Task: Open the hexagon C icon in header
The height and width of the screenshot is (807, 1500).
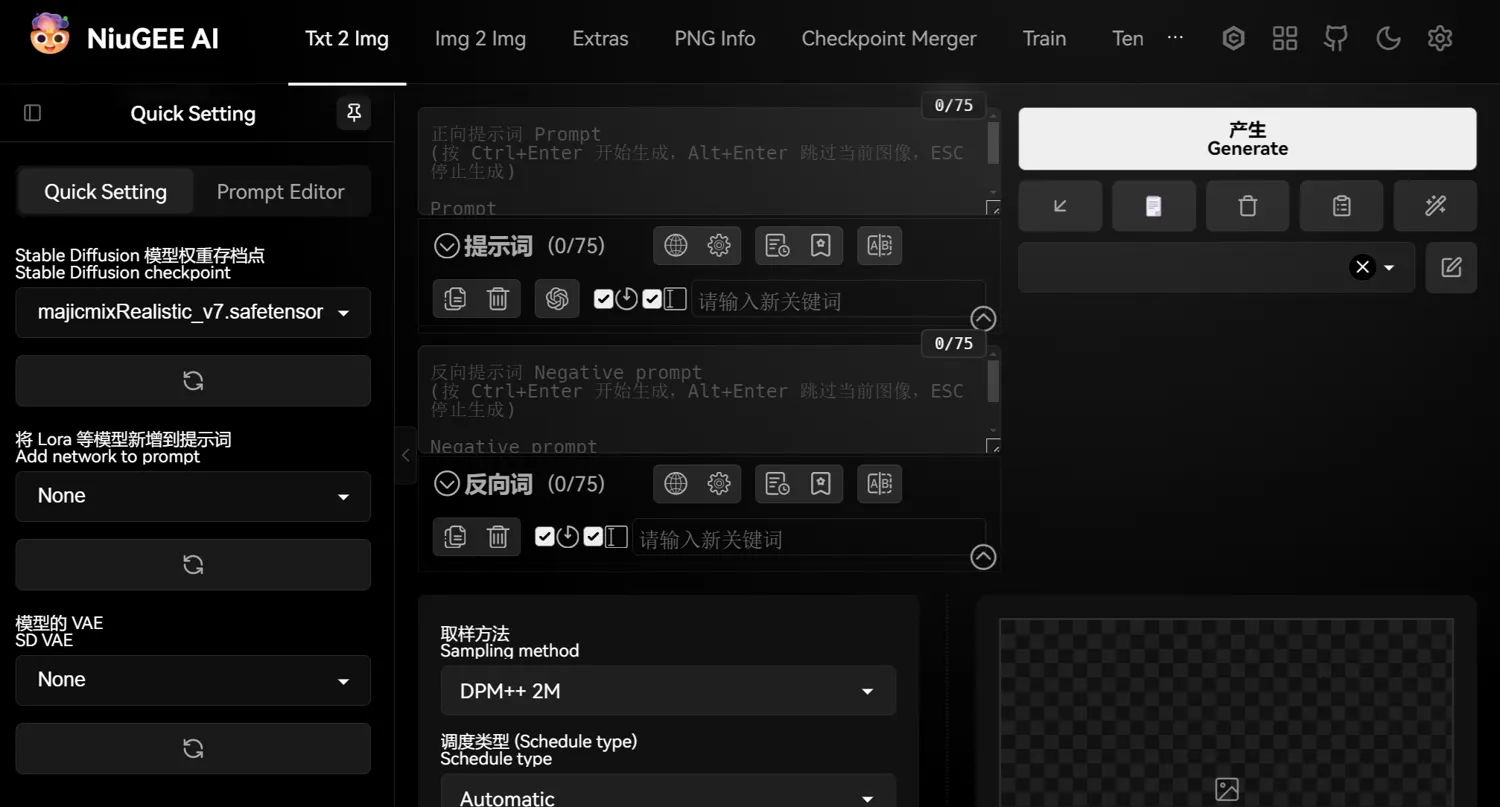Action: point(1234,38)
